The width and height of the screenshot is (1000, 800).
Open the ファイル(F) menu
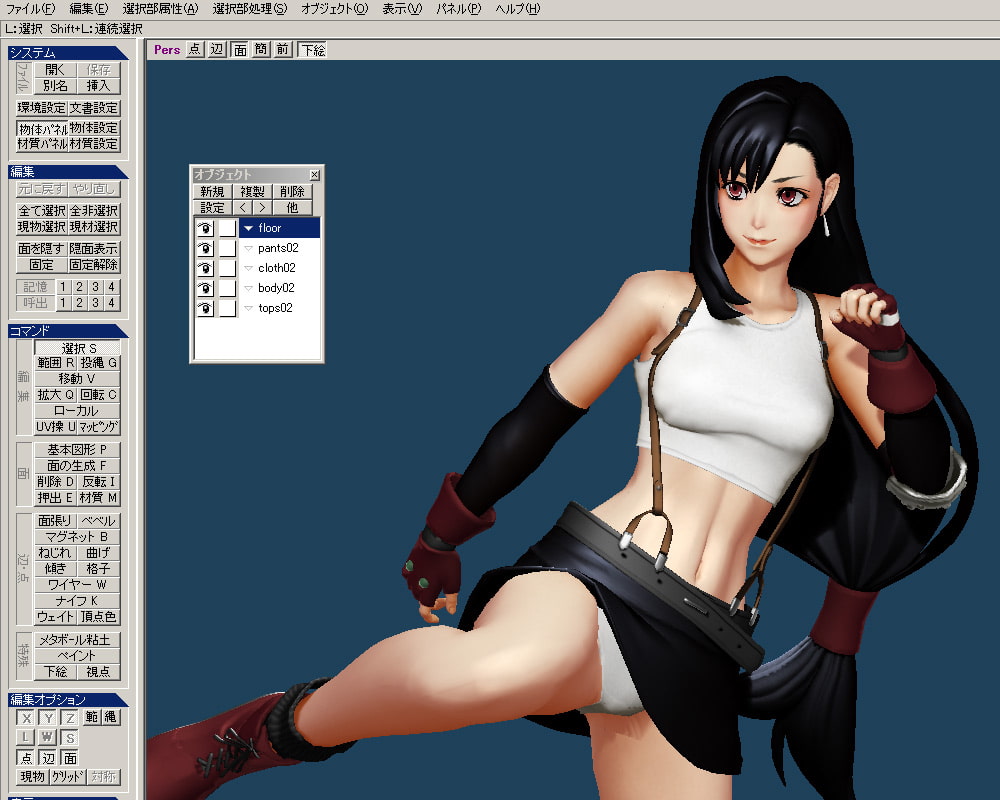click(30, 9)
